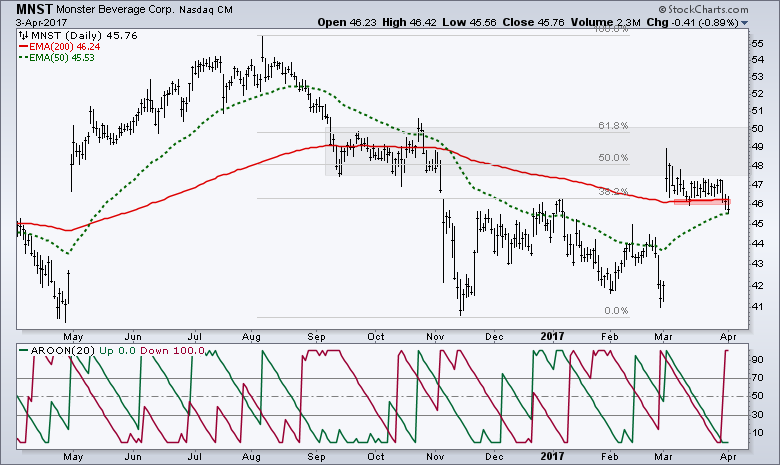Viewport: 780px width, 465px height.
Task: Click the Aroon 'Down 100.0' value
Action: click(172, 351)
